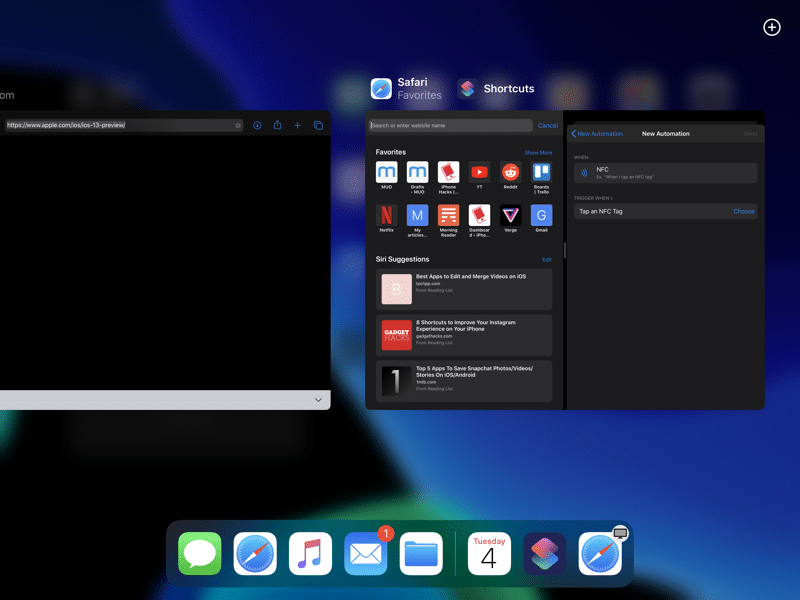Open the Netflix favorite

click(387, 215)
